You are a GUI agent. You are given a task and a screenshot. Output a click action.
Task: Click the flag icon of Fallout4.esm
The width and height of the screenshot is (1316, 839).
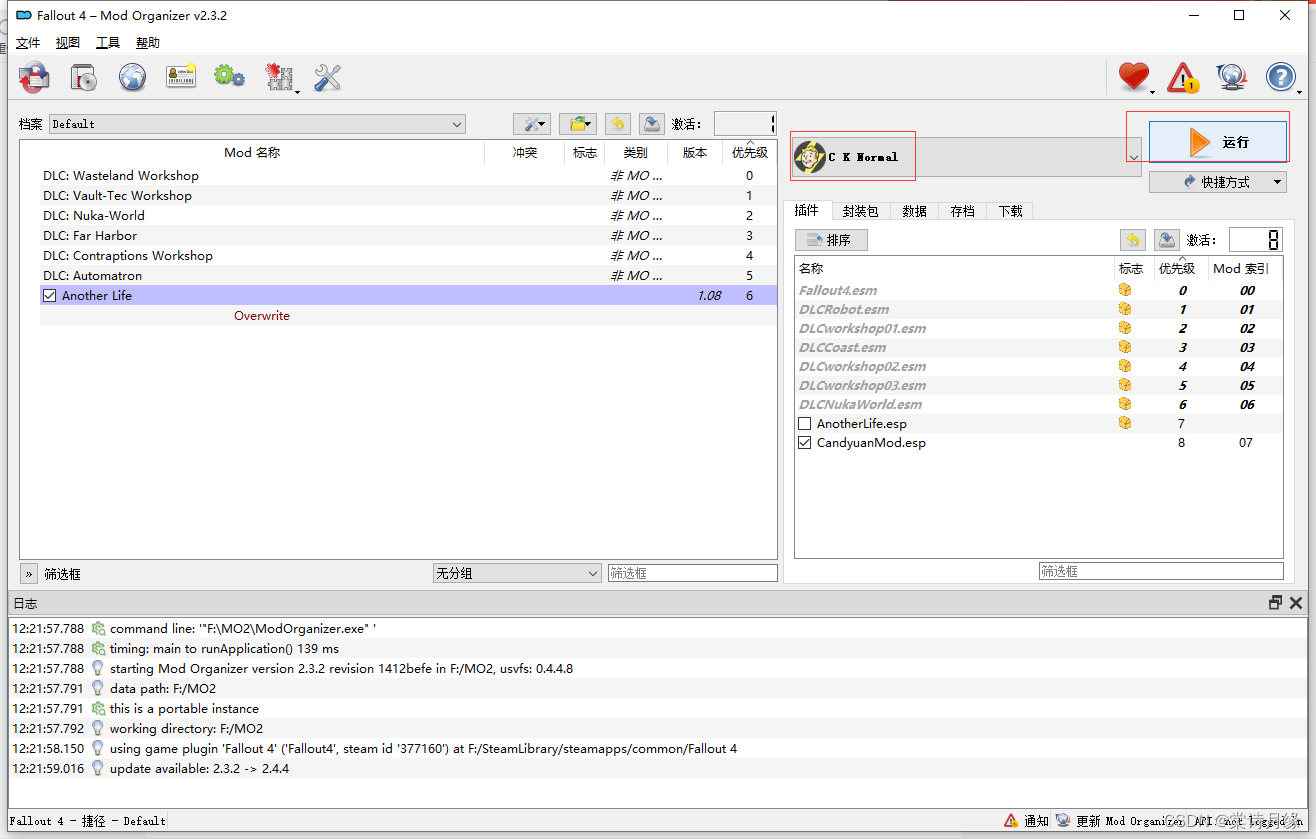pos(1125,290)
